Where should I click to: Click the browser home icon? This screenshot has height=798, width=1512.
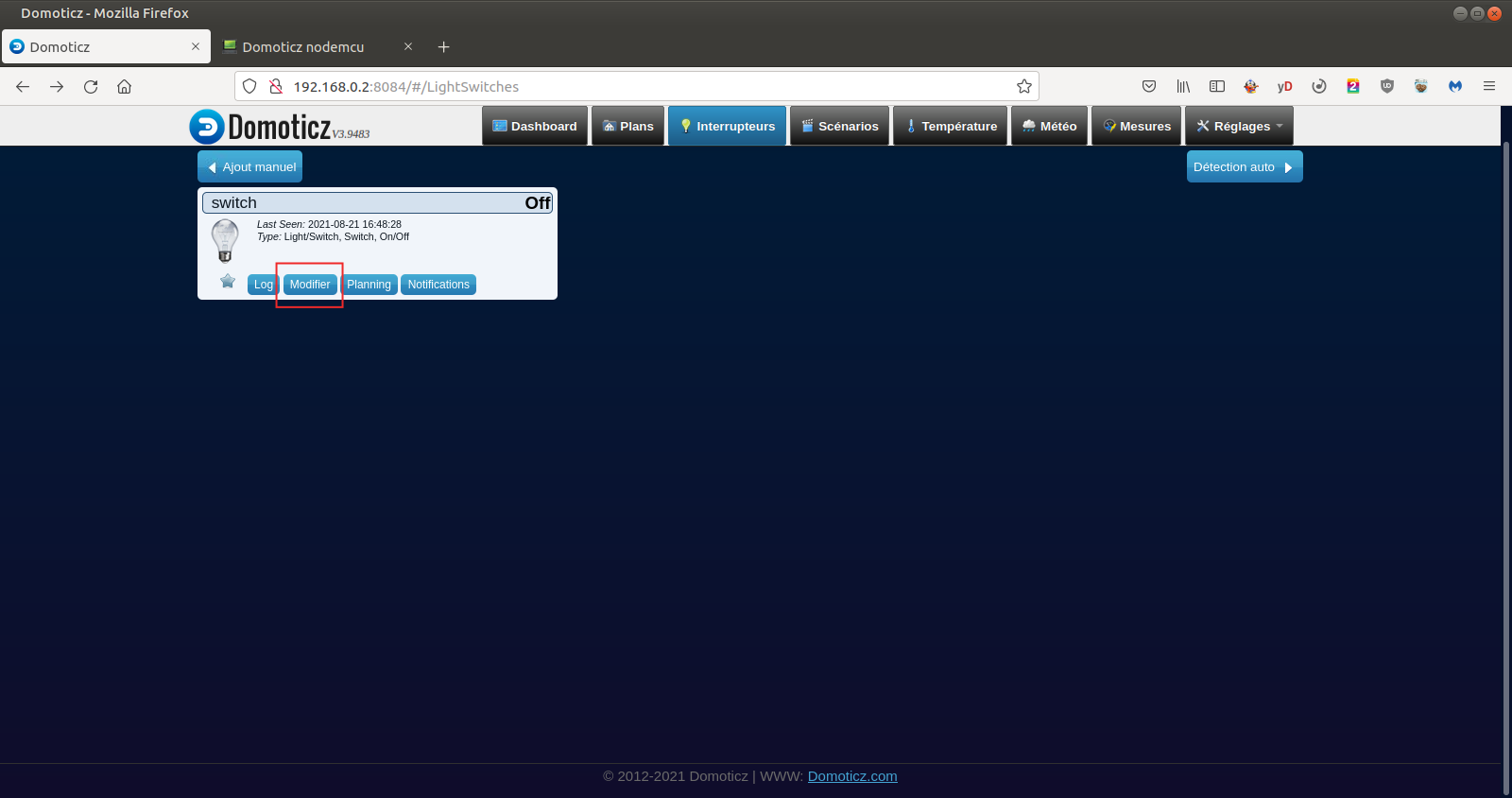click(124, 87)
